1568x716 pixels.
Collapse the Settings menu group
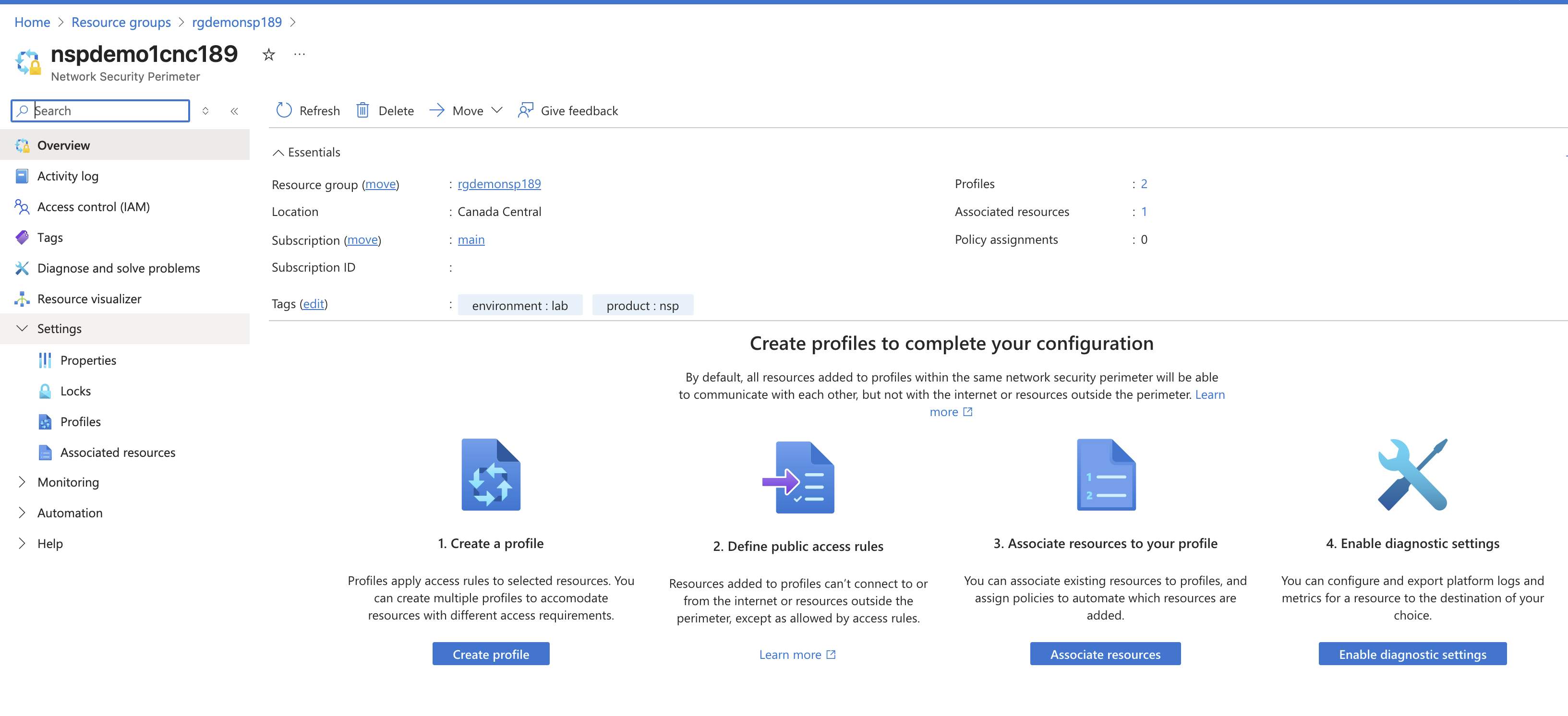click(x=22, y=329)
